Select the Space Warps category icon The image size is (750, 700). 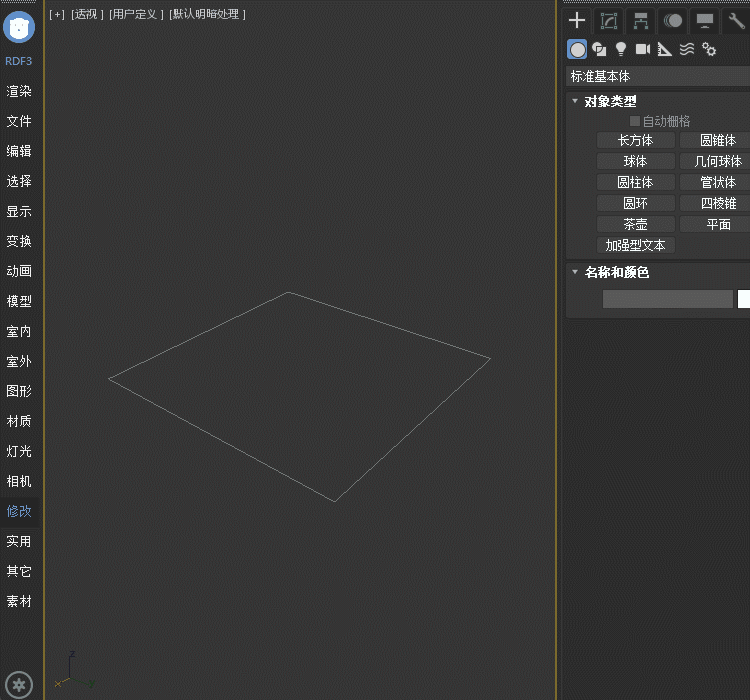tap(687, 49)
